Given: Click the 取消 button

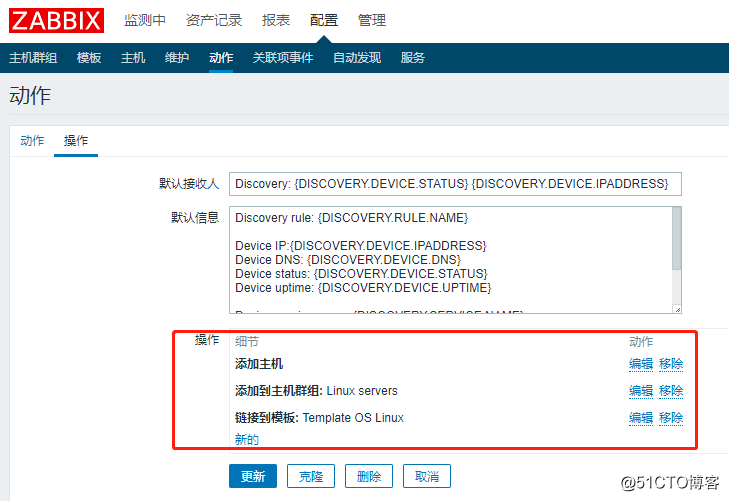Looking at the screenshot, I should (x=427, y=476).
